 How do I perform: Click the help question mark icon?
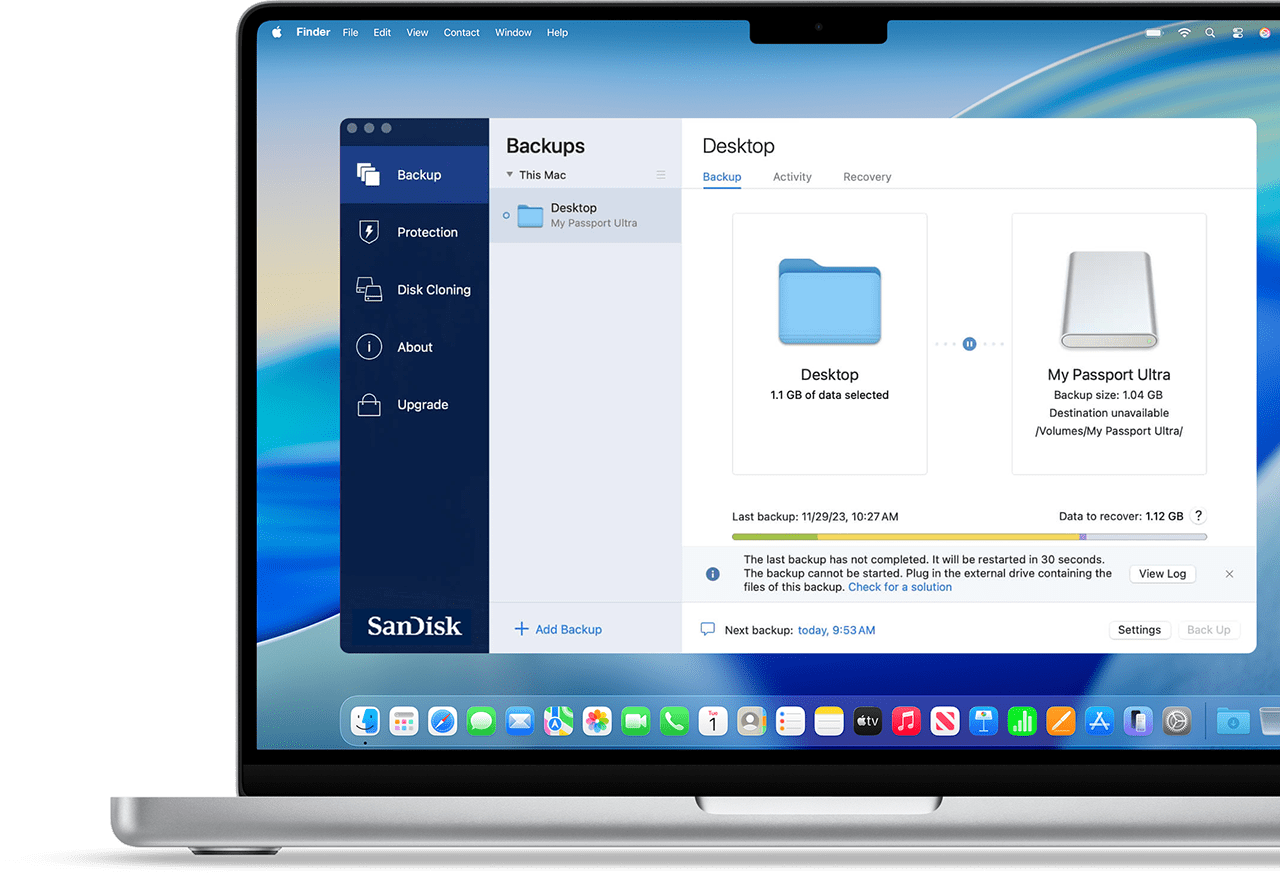(x=1198, y=516)
